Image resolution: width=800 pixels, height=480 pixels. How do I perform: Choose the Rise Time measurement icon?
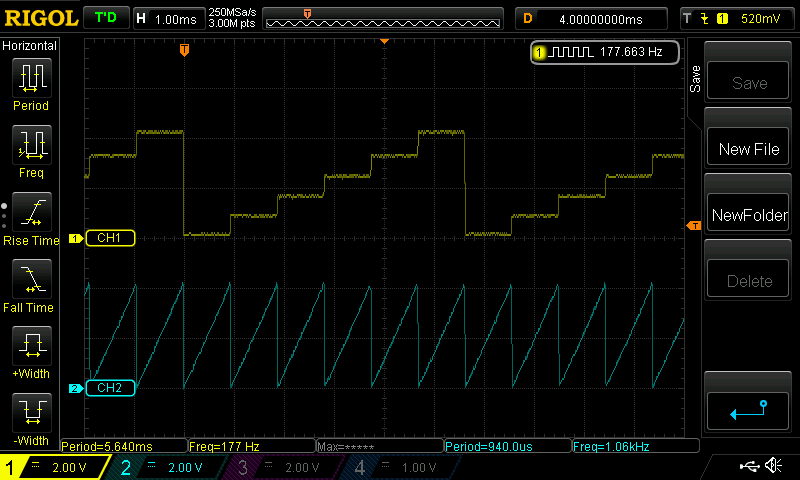click(31, 213)
